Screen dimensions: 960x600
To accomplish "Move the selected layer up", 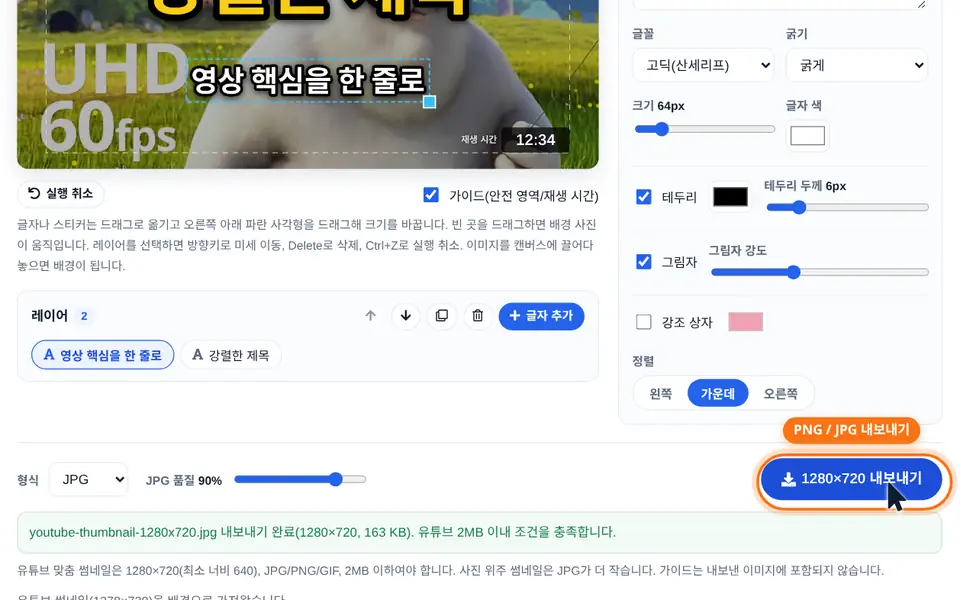I will coord(370,316).
